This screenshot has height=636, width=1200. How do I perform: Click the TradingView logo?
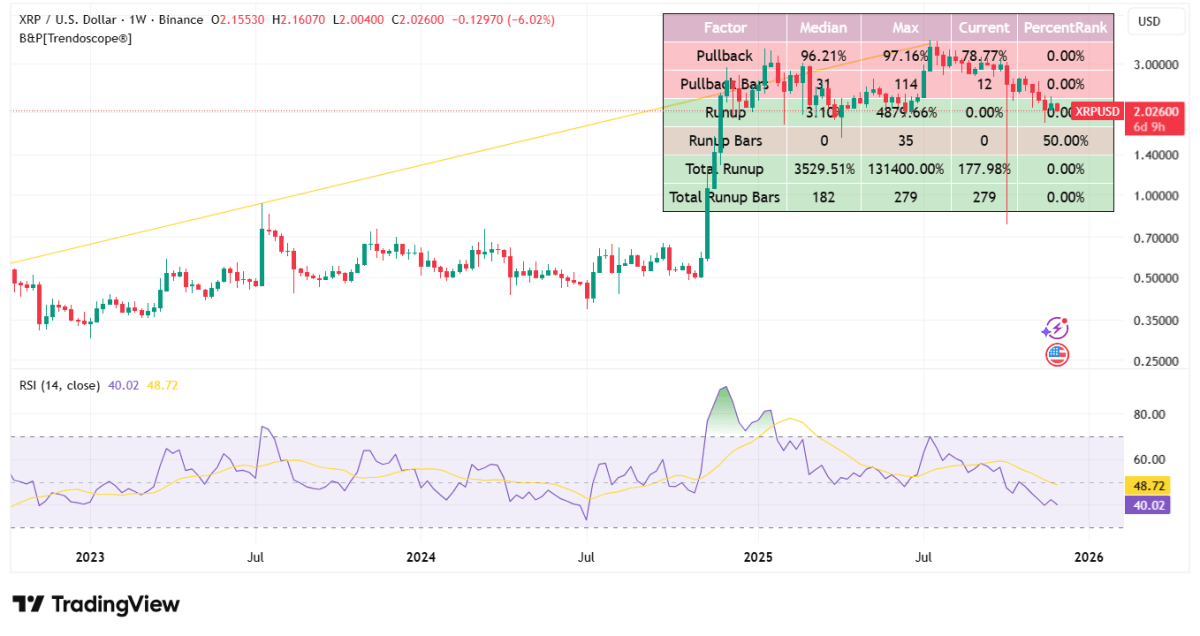(x=96, y=604)
